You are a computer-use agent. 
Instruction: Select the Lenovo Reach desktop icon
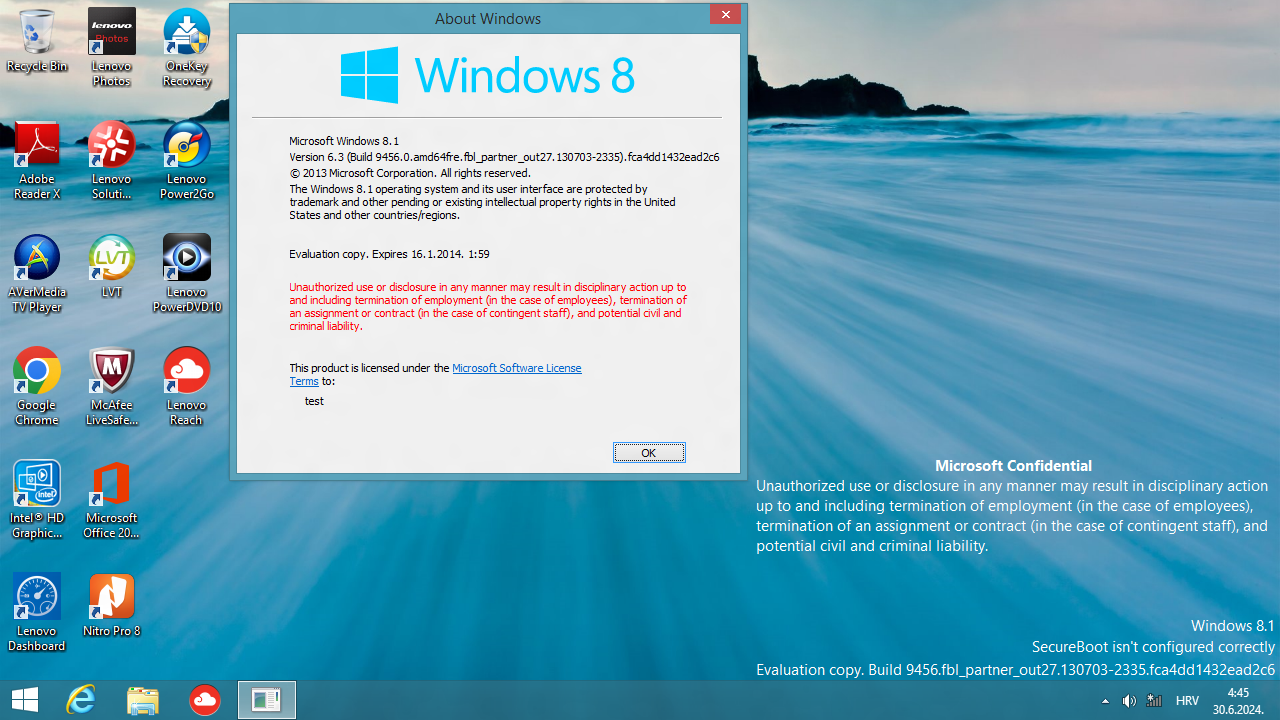point(187,386)
